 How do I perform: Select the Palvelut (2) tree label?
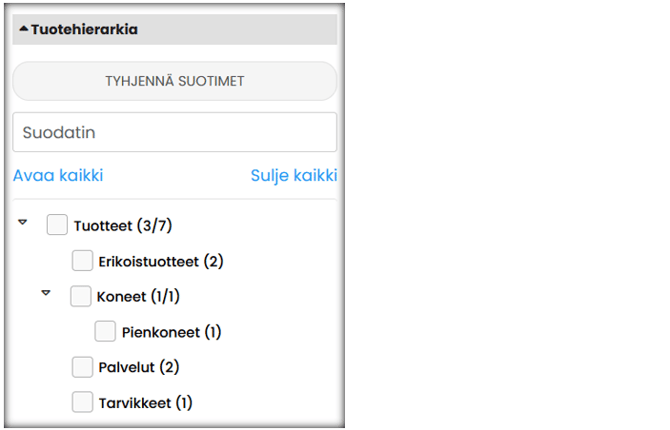click(138, 367)
